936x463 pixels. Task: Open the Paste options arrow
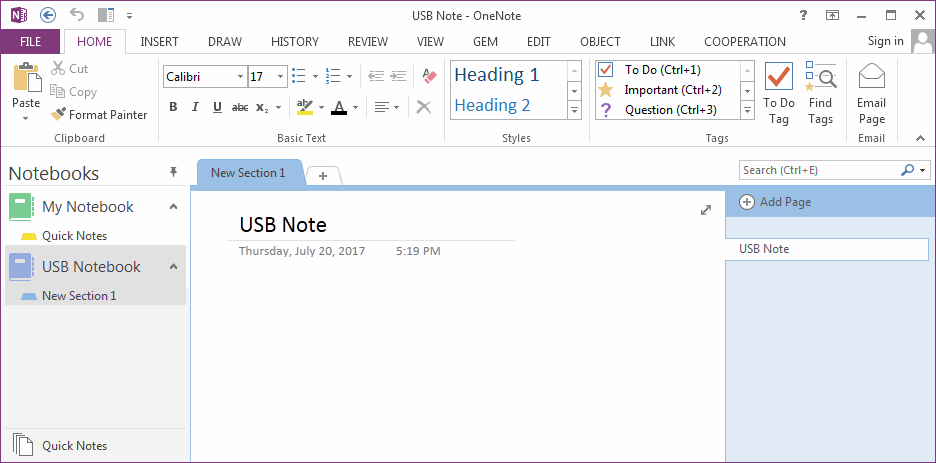[x=26, y=119]
